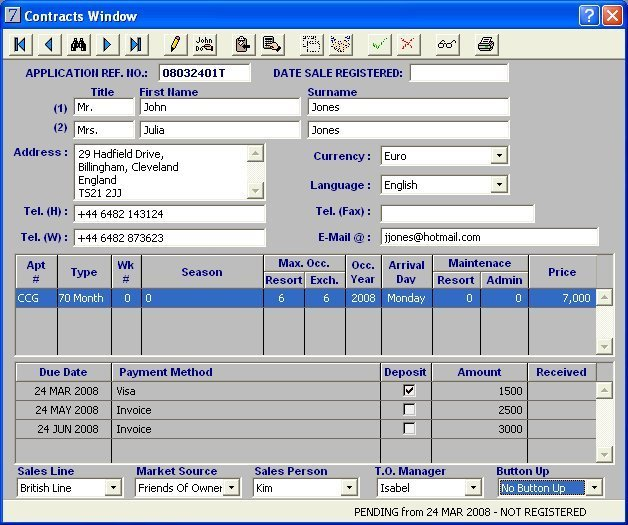Click the pencil edit icon

[x=175, y=44]
